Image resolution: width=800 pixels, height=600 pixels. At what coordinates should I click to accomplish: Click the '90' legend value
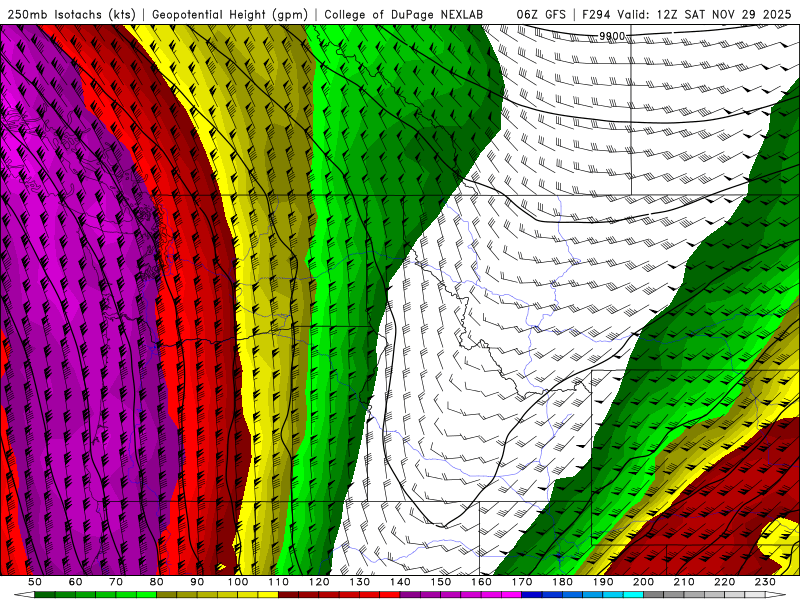[197, 582]
